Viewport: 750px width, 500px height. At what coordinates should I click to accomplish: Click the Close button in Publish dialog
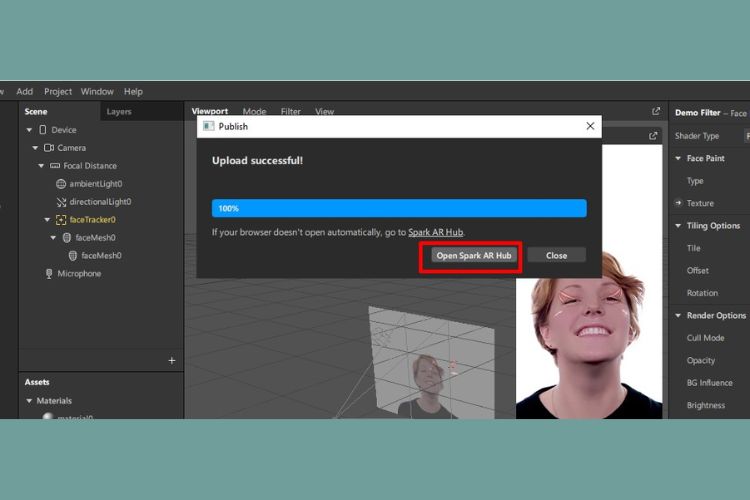point(556,256)
